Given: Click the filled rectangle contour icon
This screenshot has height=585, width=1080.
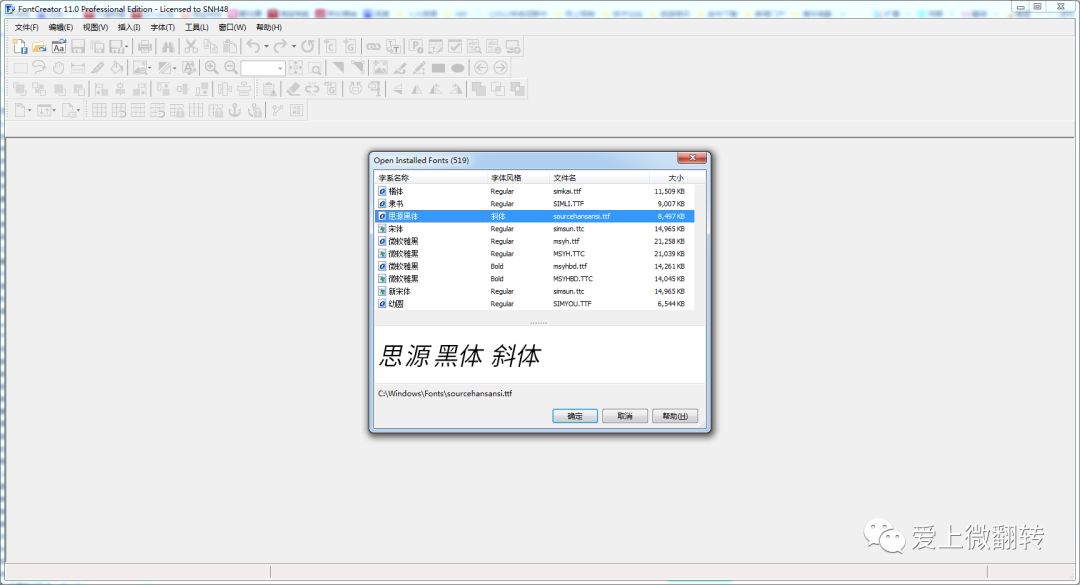Looking at the screenshot, I should 438,68.
